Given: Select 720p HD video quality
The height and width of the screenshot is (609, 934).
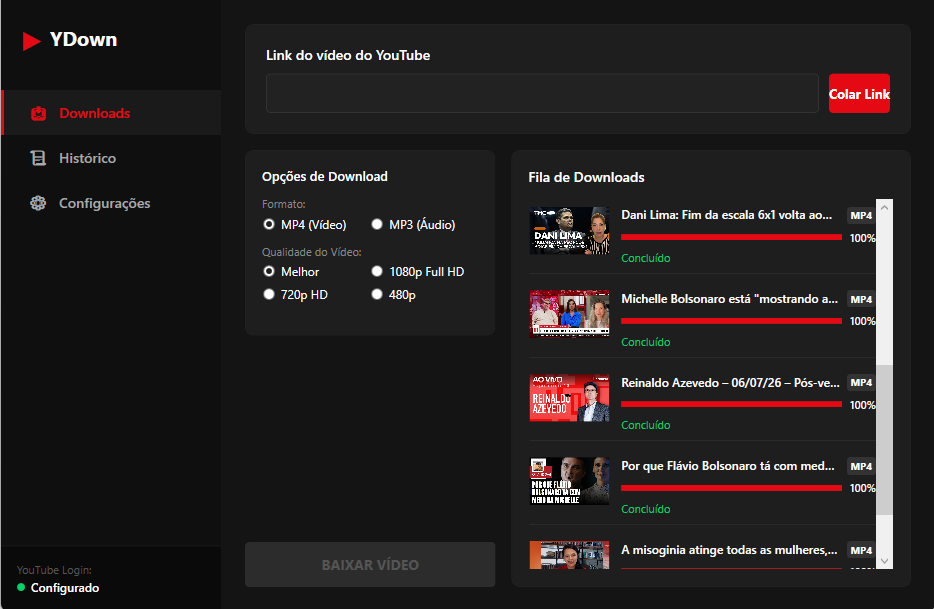Looking at the screenshot, I should [x=295, y=295].
